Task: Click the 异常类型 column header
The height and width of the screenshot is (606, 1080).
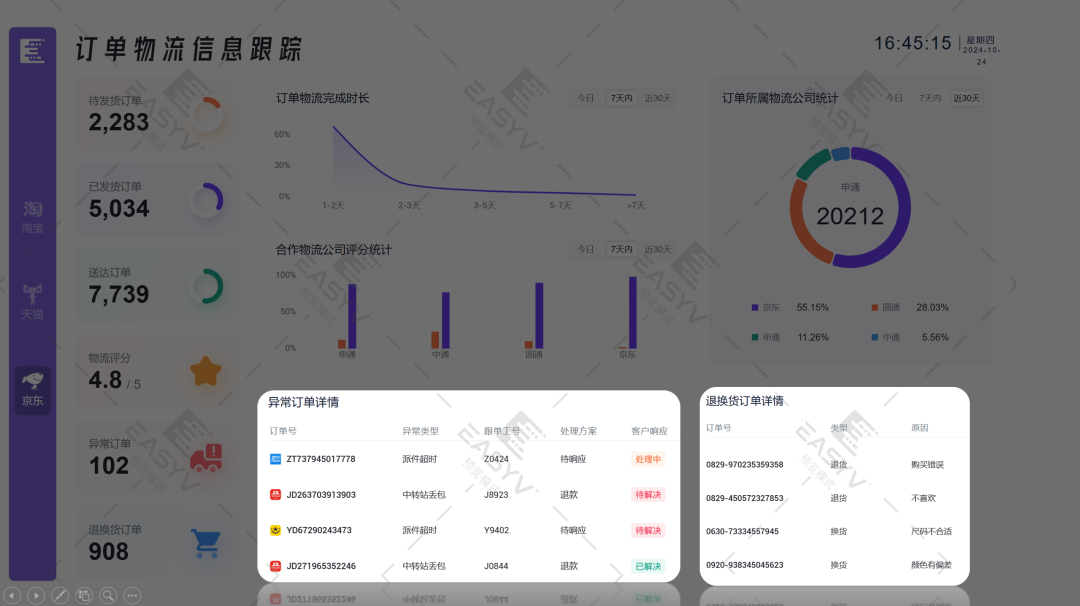Action: pyautogui.click(x=420, y=431)
